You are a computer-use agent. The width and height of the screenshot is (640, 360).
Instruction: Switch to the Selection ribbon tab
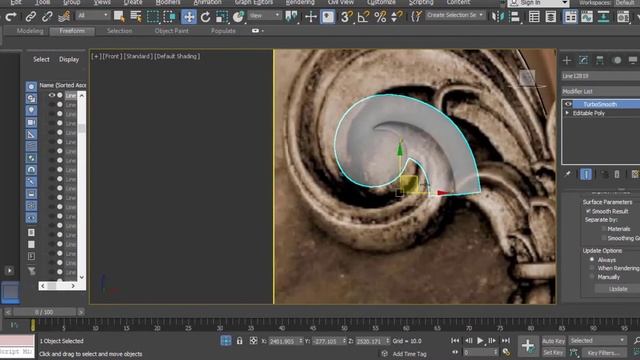[x=119, y=31]
